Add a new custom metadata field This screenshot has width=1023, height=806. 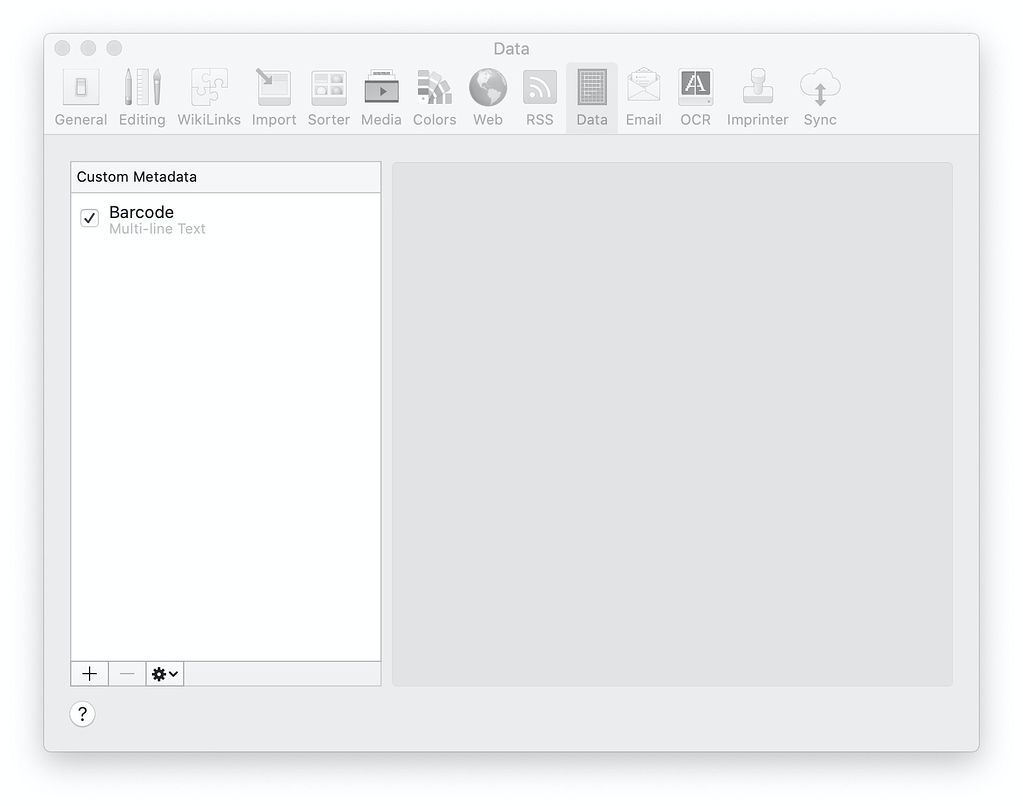[89, 673]
